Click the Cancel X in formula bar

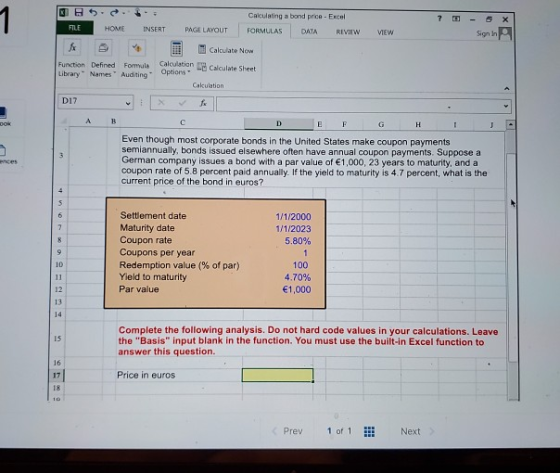click(161, 103)
